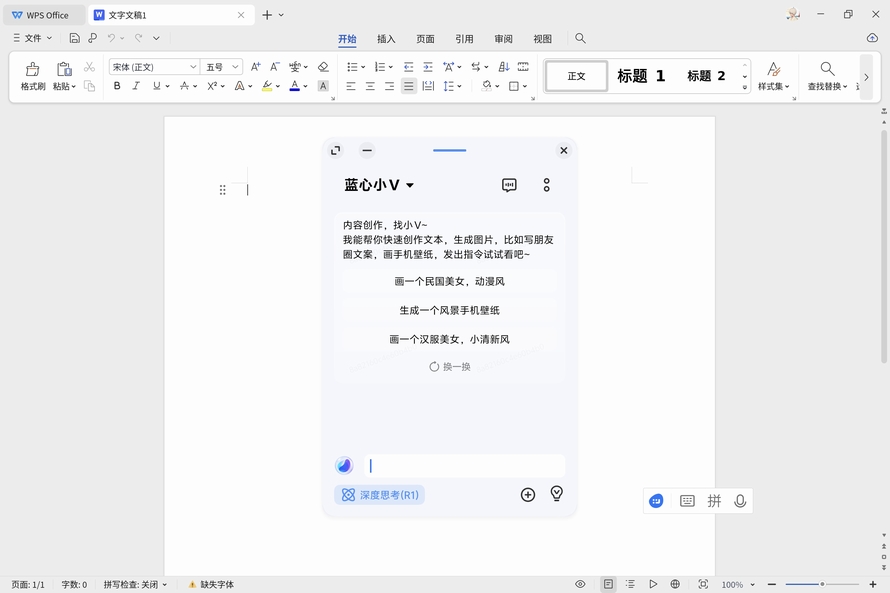Open the chat history icon in 蓝心小V
This screenshot has height=593, width=890.
coord(509,185)
